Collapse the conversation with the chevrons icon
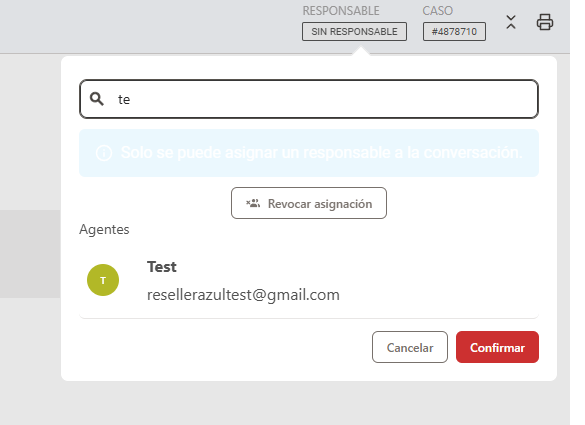 511,22
